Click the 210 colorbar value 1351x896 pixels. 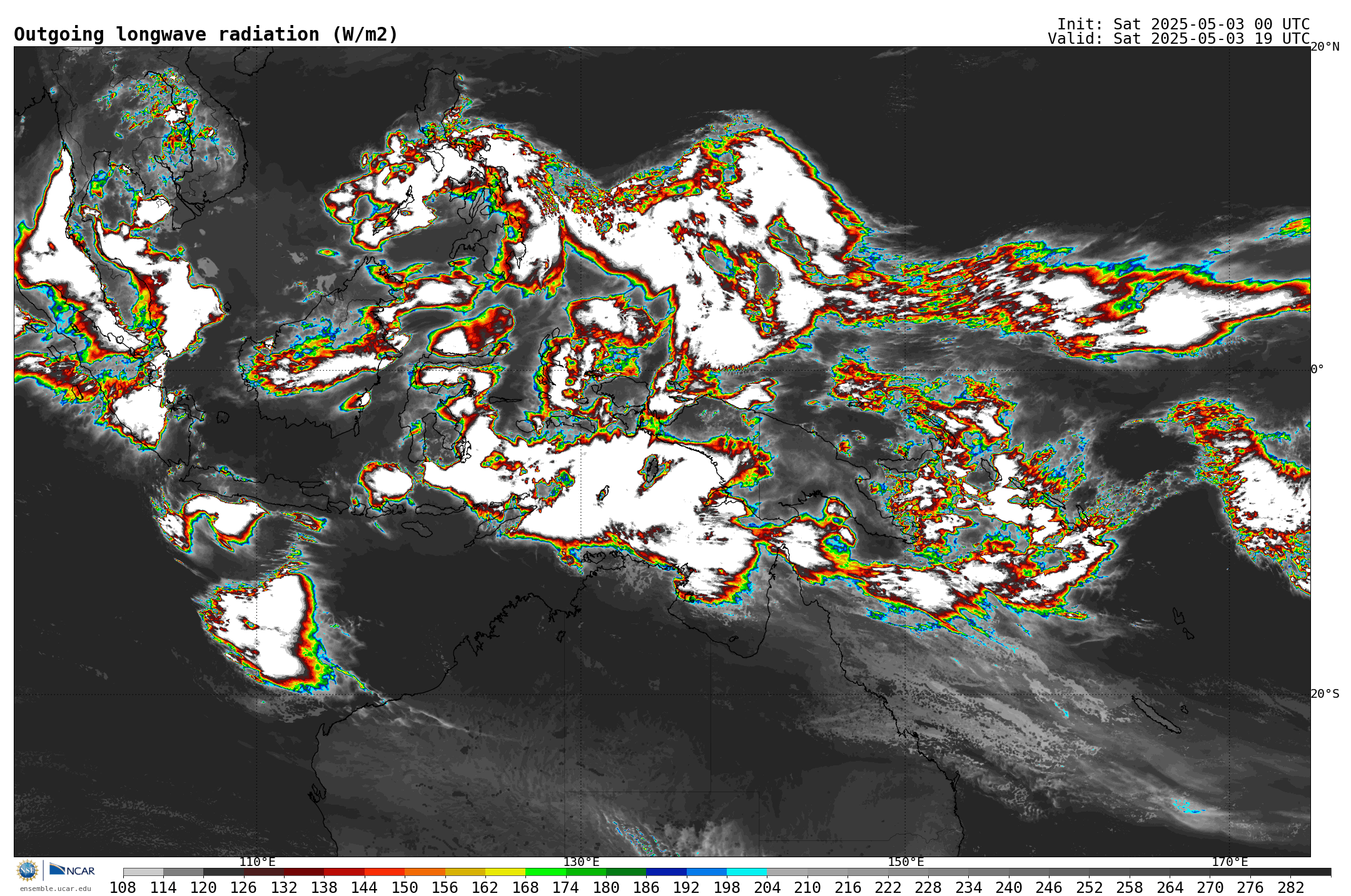pyautogui.click(x=807, y=888)
